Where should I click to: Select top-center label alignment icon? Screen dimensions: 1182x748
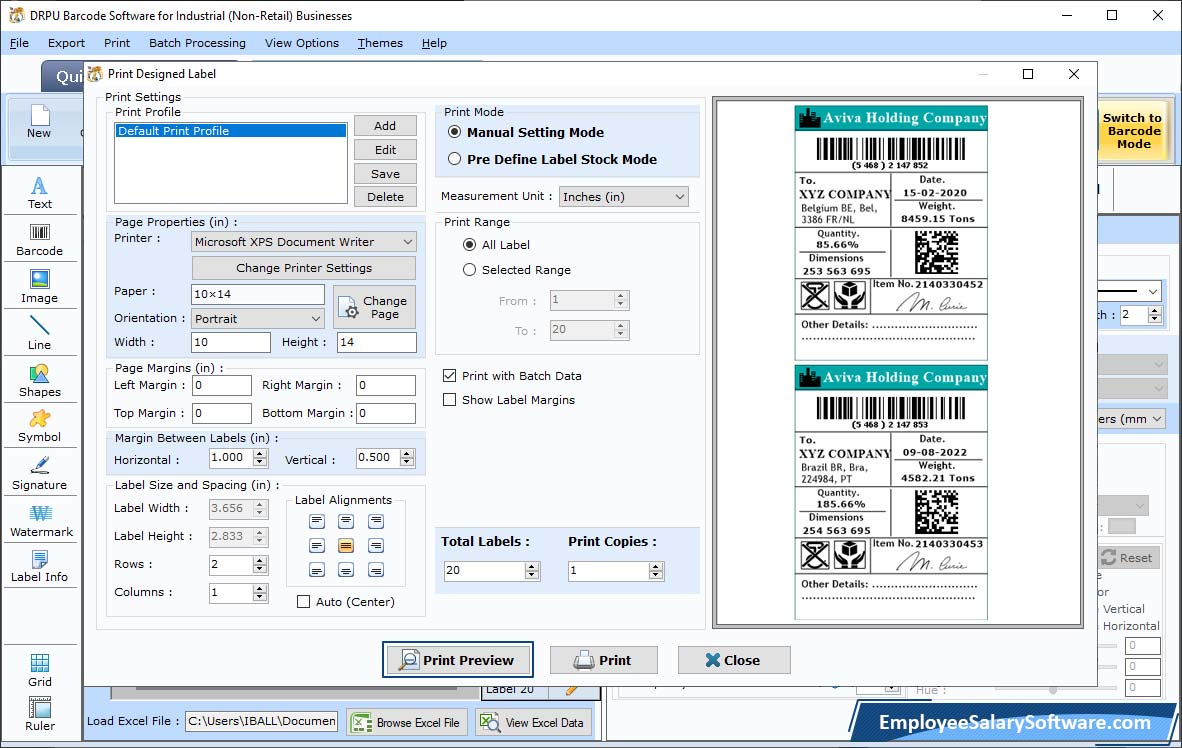[346, 521]
